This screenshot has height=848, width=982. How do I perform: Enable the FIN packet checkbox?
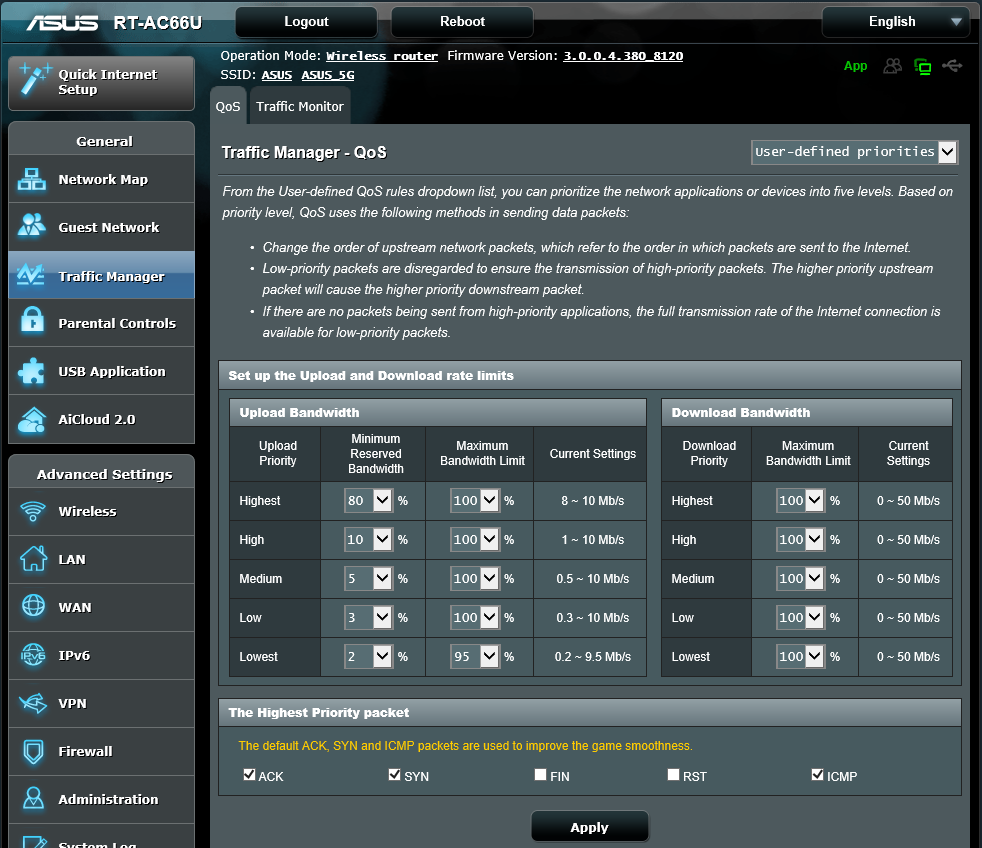coord(540,775)
